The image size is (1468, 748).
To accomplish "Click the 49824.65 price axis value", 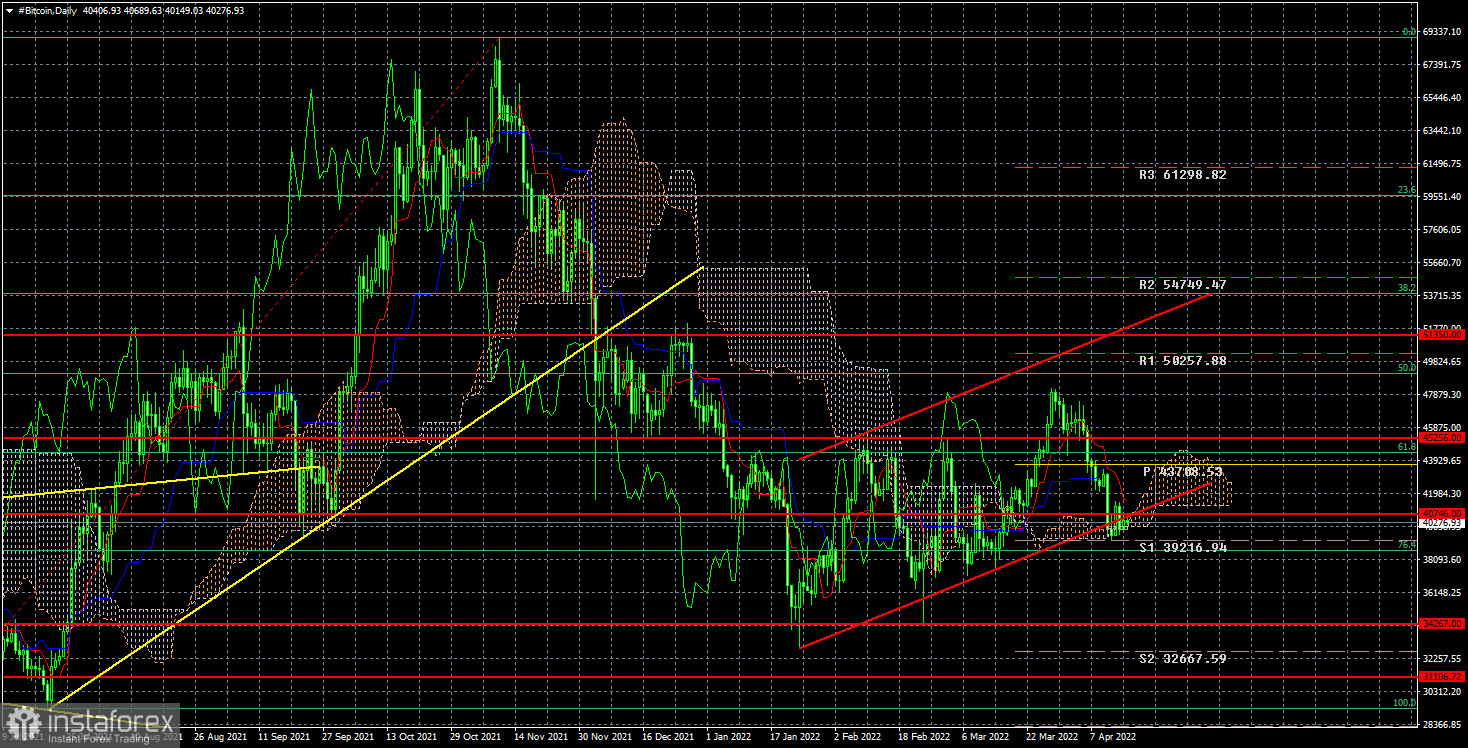I will point(1443,361).
